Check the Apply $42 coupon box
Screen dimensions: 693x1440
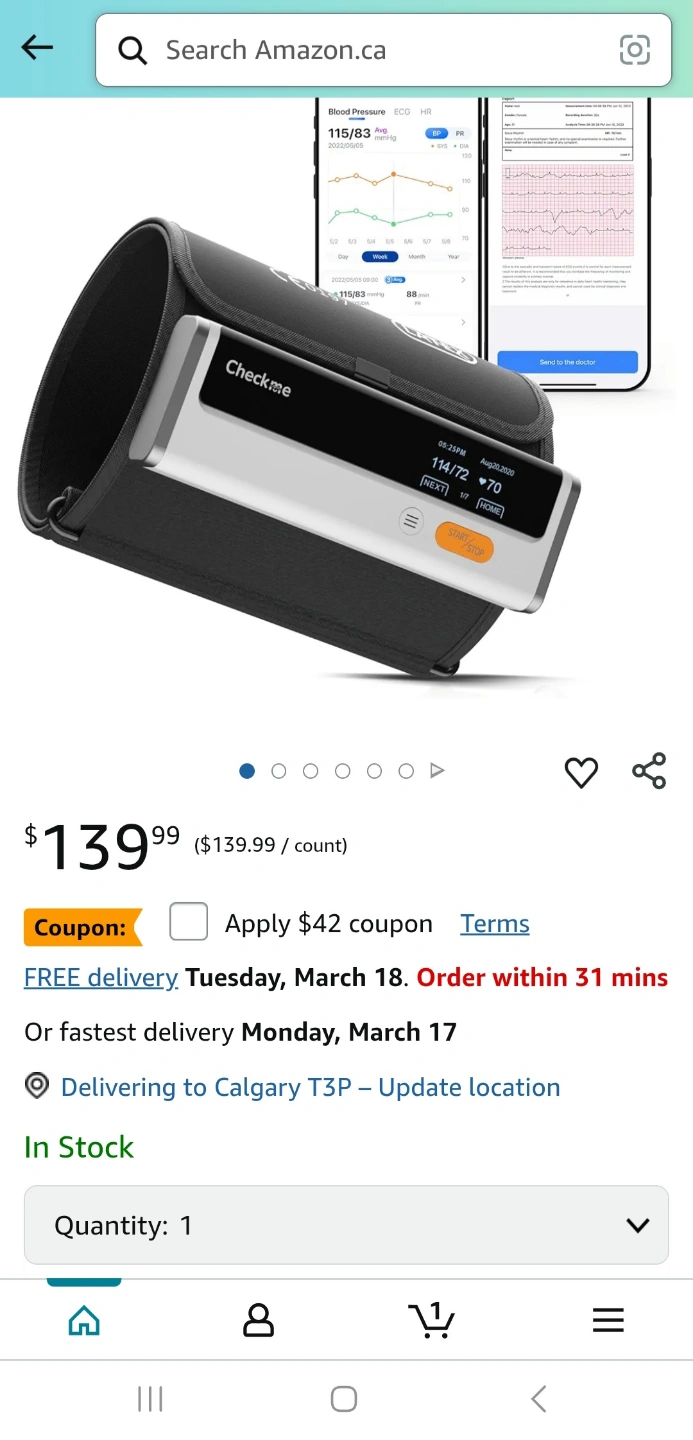pyautogui.click(x=189, y=922)
